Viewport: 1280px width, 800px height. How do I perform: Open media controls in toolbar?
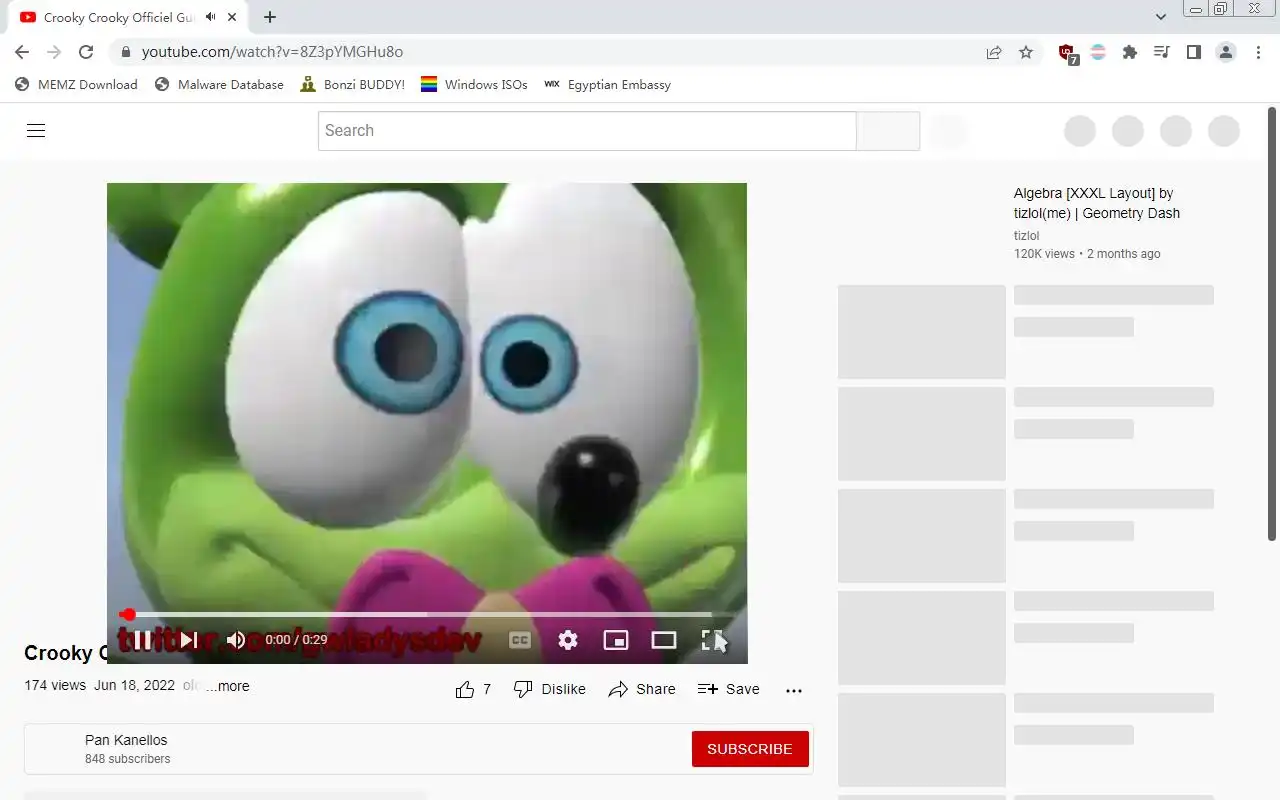[1162, 52]
